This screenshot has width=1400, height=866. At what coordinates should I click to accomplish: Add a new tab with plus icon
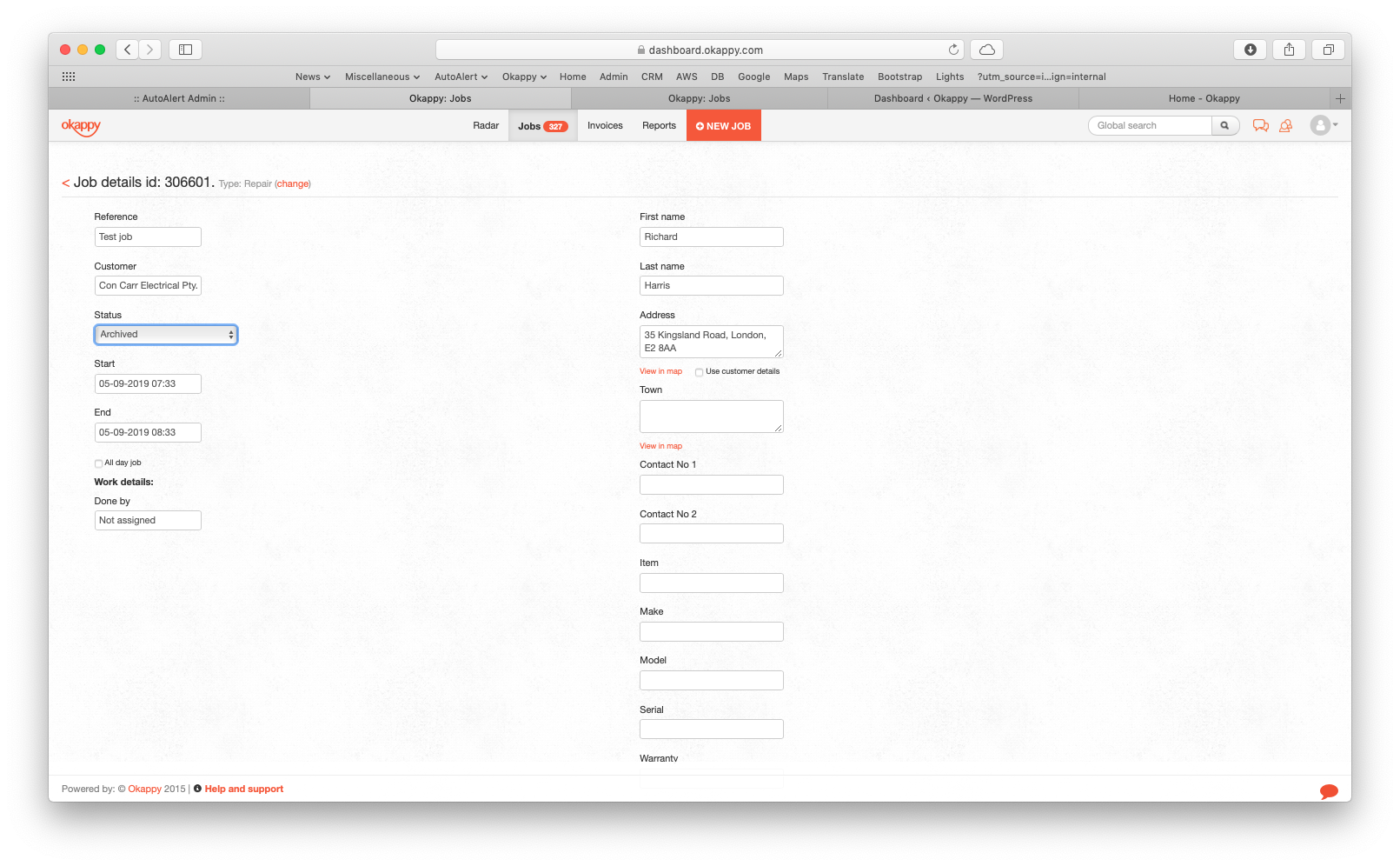1340,98
